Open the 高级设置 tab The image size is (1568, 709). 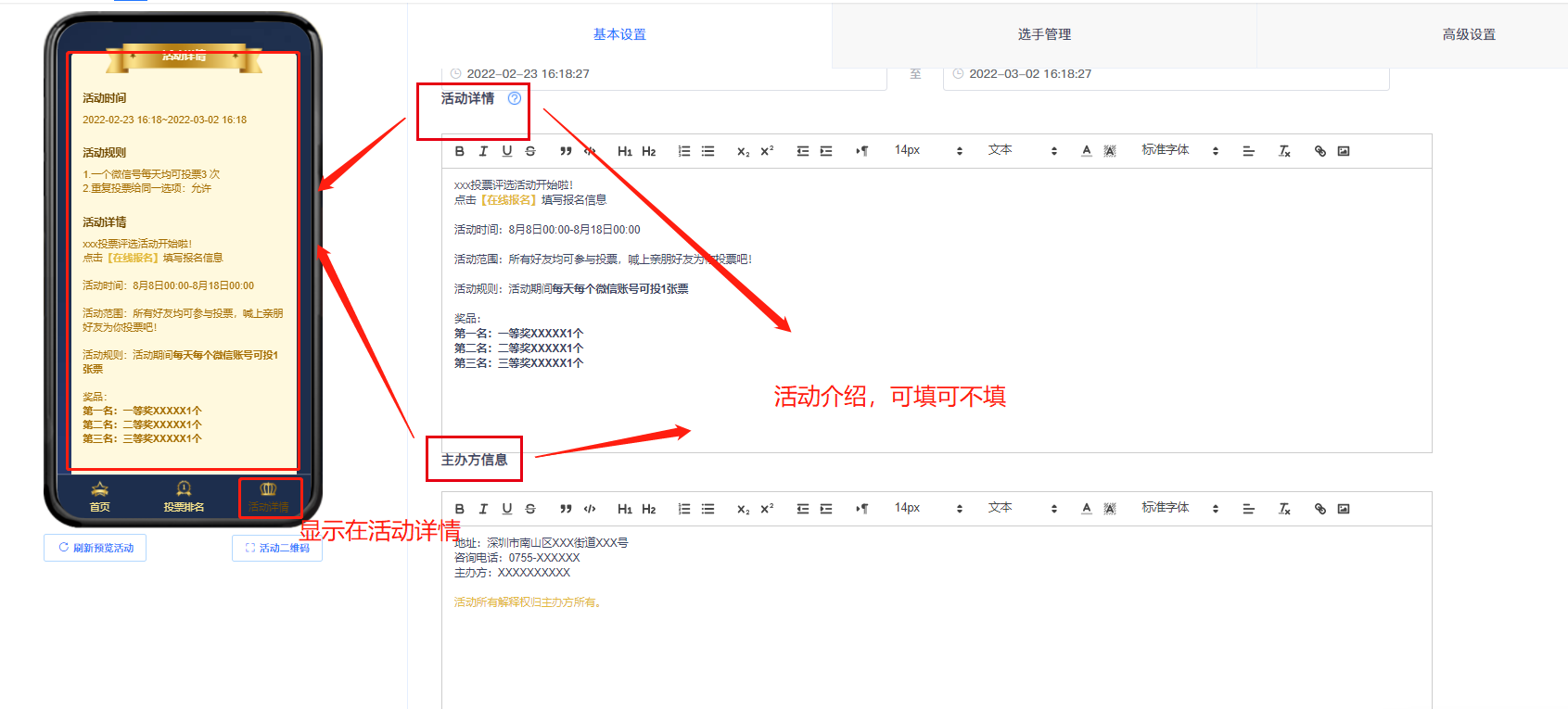(x=1469, y=34)
